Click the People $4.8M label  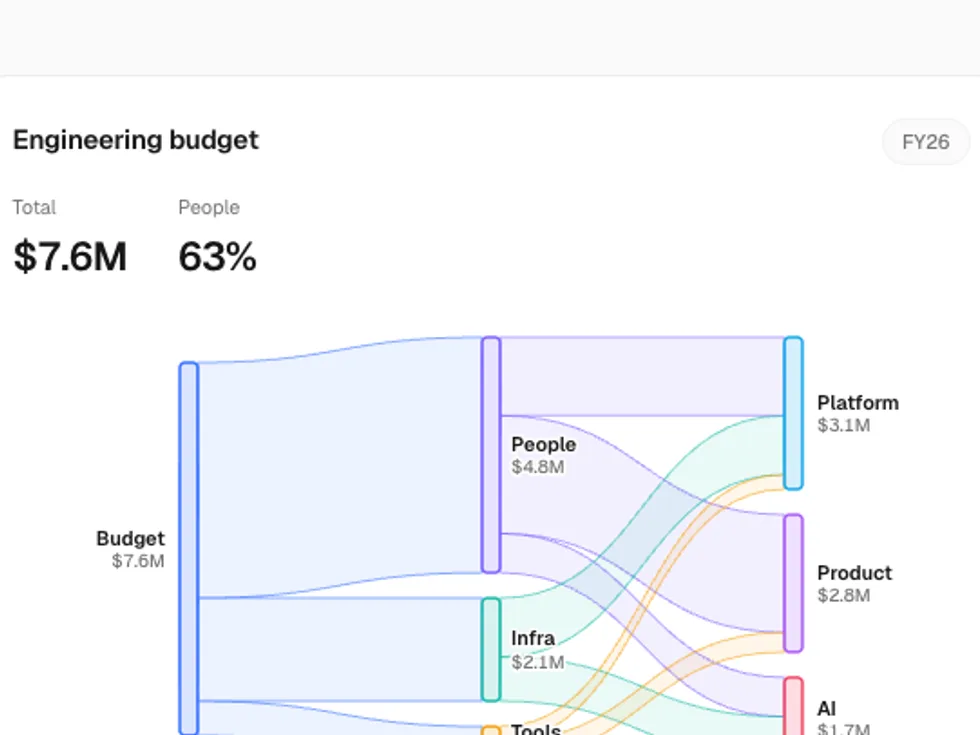click(x=543, y=455)
